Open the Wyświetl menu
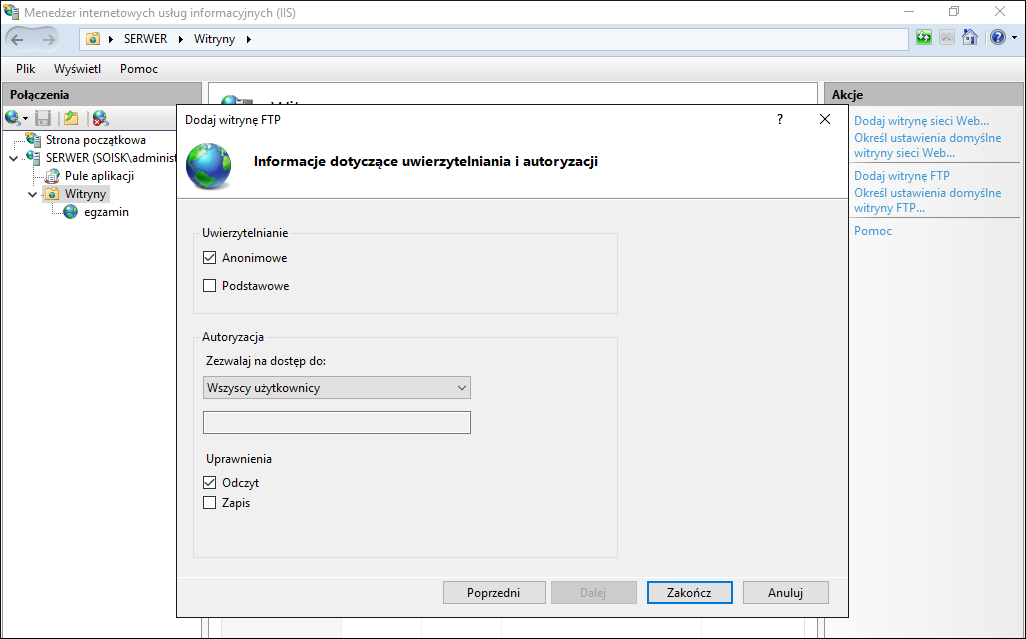Image resolution: width=1026 pixels, height=639 pixels. (x=77, y=69)
